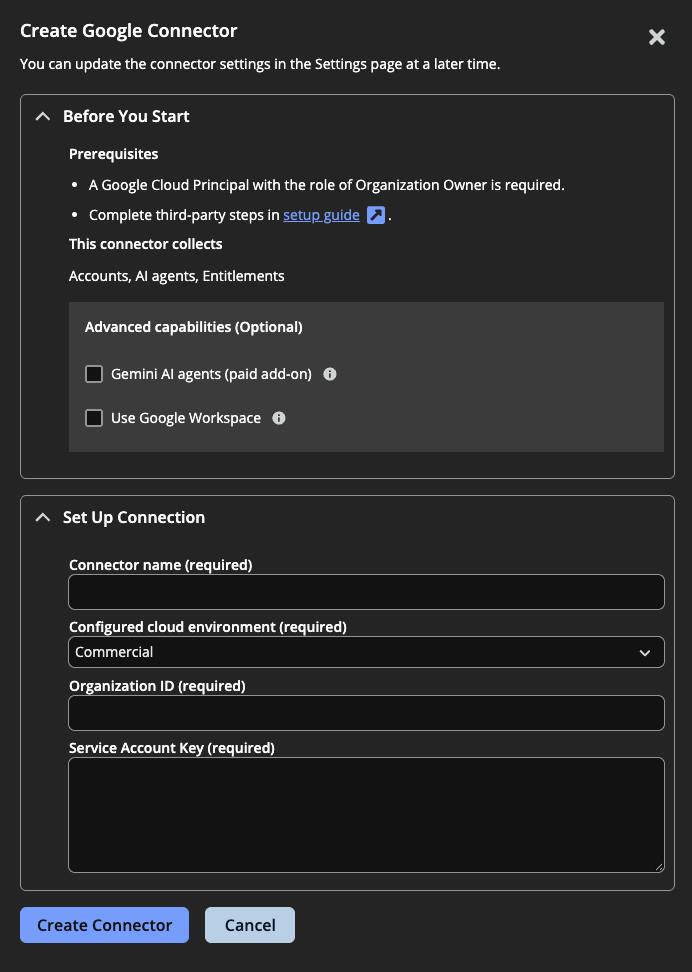Check the Use Google Workspace checkbox
The width and height of the screenshot is (692, 972).
94,418
